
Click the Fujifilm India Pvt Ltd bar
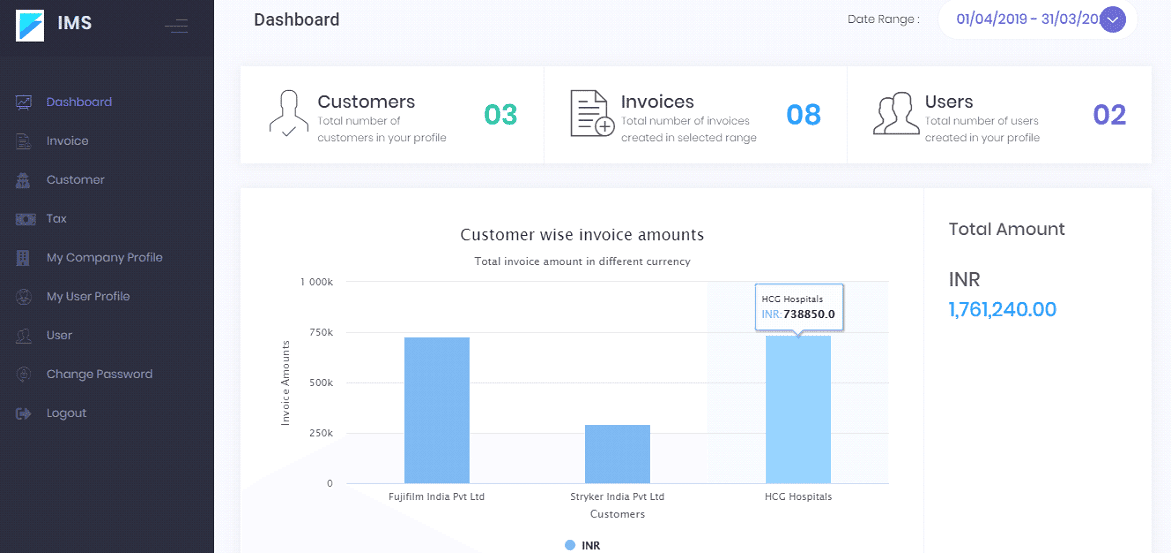[x=437, y=410]
